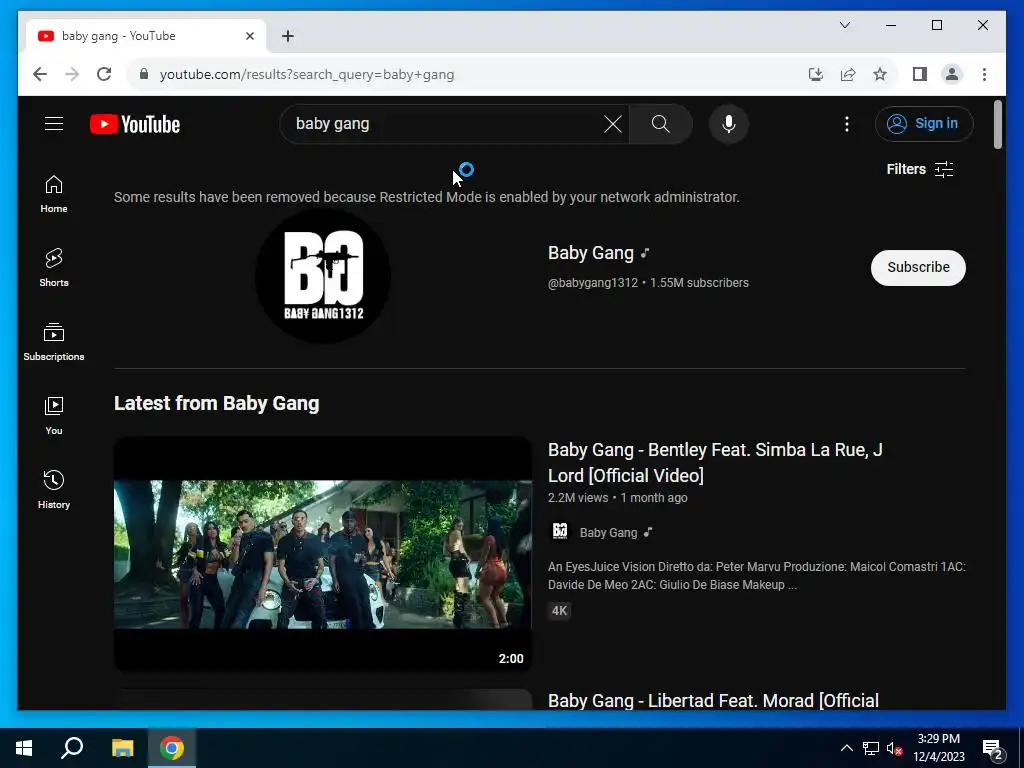The width and height of the screenshot is (1024, 768).
Task: Click the site lock icon in address bar
Action: point(144,74)
